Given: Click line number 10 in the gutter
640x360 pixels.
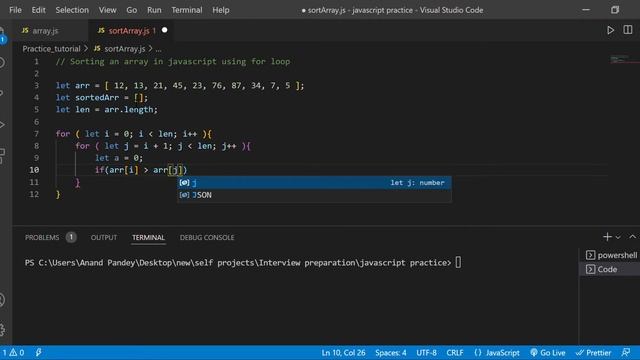Looking at the screenshot, I should 34,170.
